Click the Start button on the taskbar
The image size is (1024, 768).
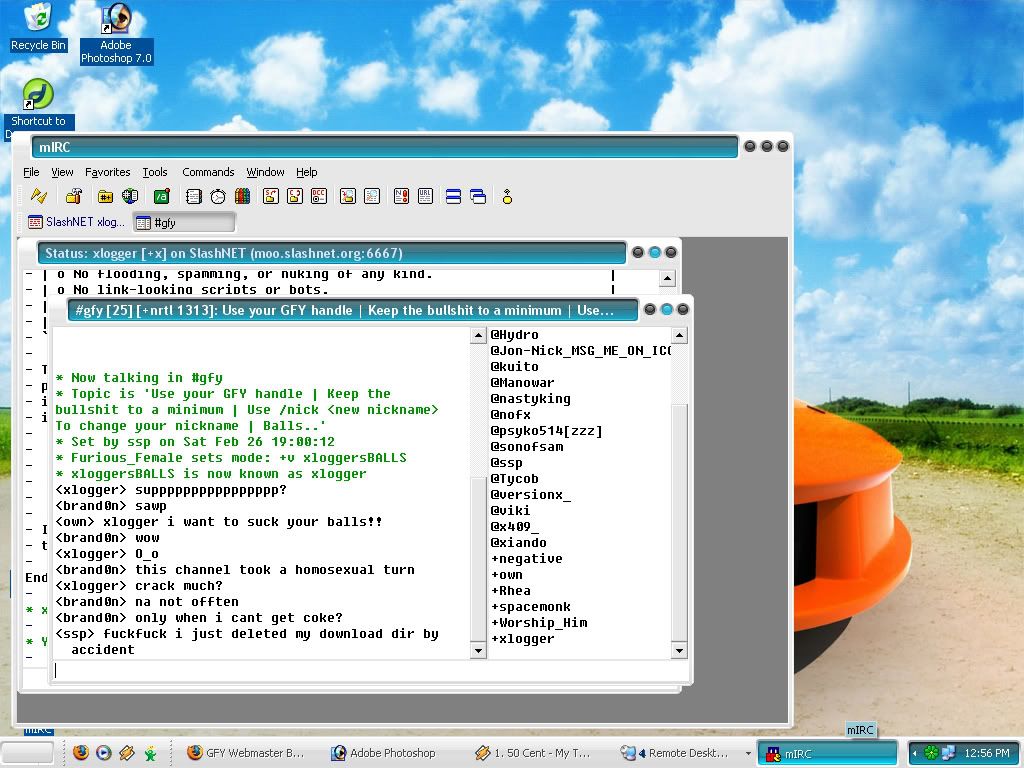pos(27,753)
